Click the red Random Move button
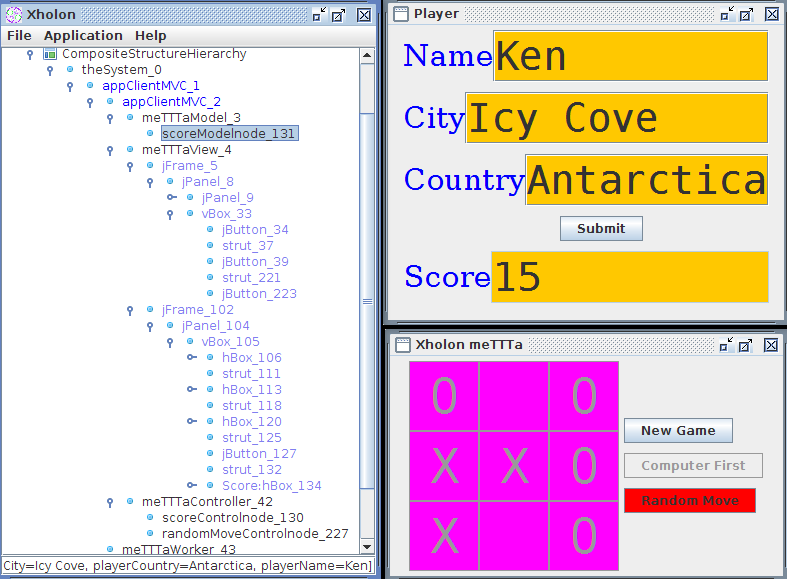This screenshot has width=787, height=579. click(x=689, y=501)
